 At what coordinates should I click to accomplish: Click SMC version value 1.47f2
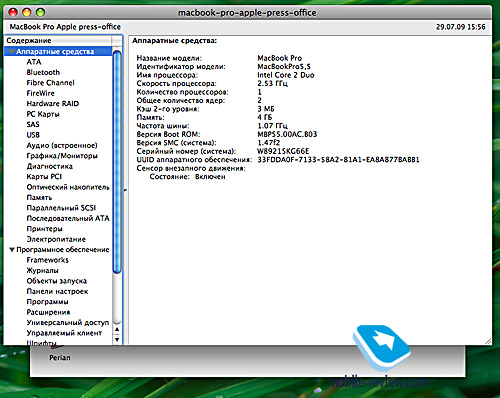click(269, 143)
